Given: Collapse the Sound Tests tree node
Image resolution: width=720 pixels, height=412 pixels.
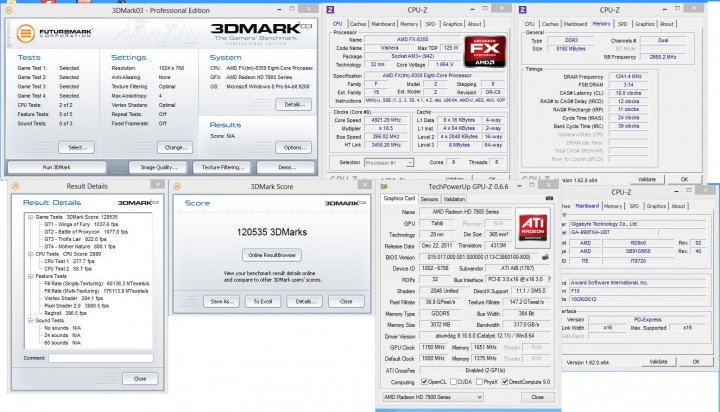Looking at the screenshot, I should [30, 320].
